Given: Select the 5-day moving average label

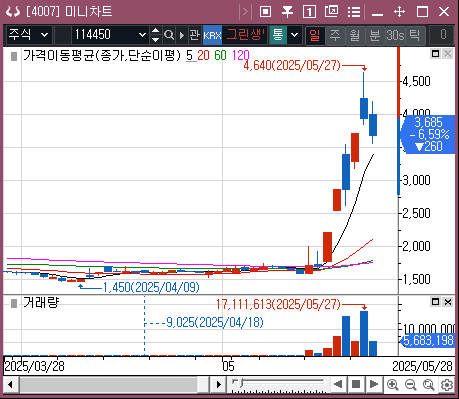Looking at the screenshot, I should coord(189,55).
